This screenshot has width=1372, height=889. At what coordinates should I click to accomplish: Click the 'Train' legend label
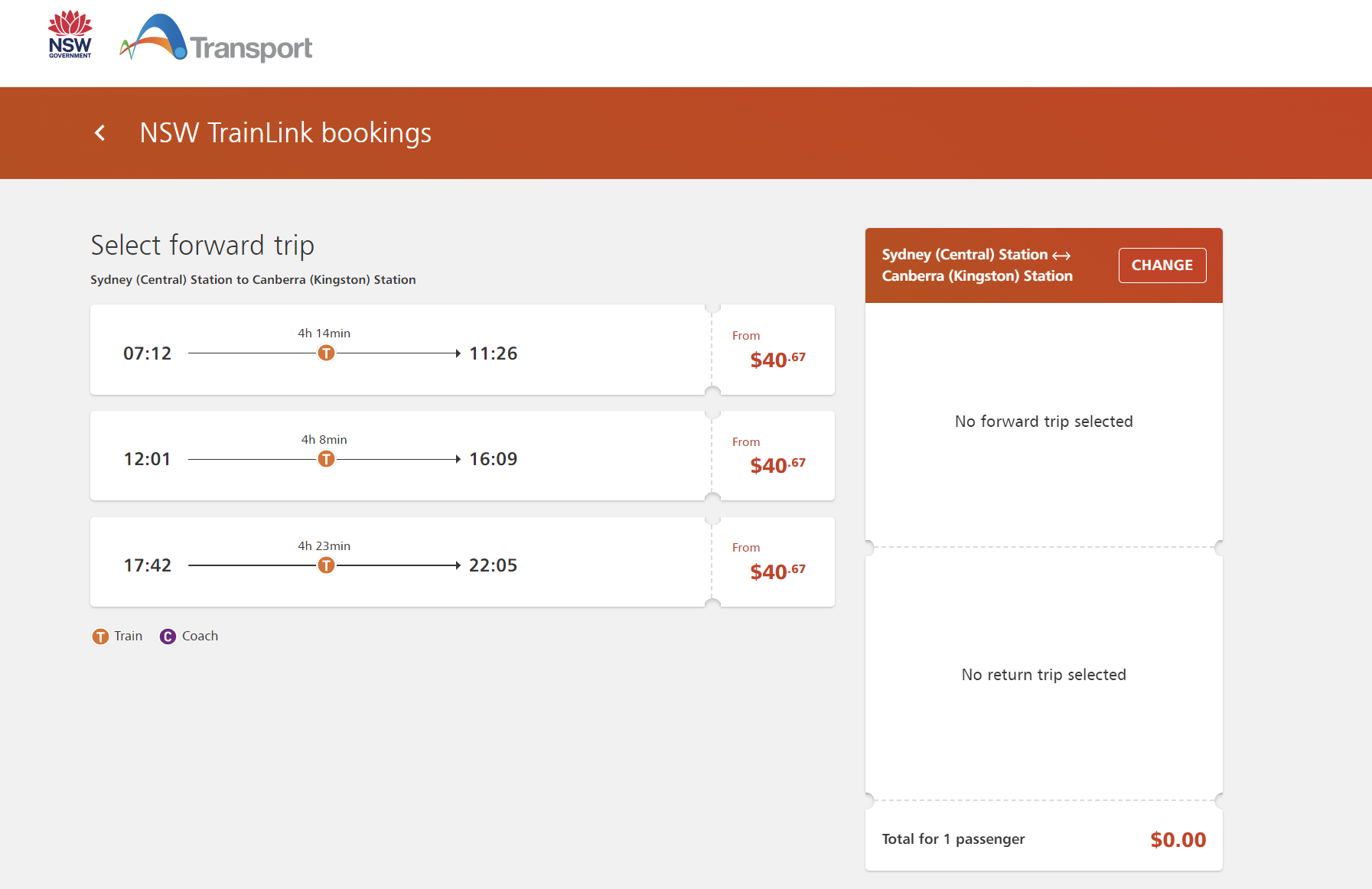pyautogui.click(x=129, y=637)
